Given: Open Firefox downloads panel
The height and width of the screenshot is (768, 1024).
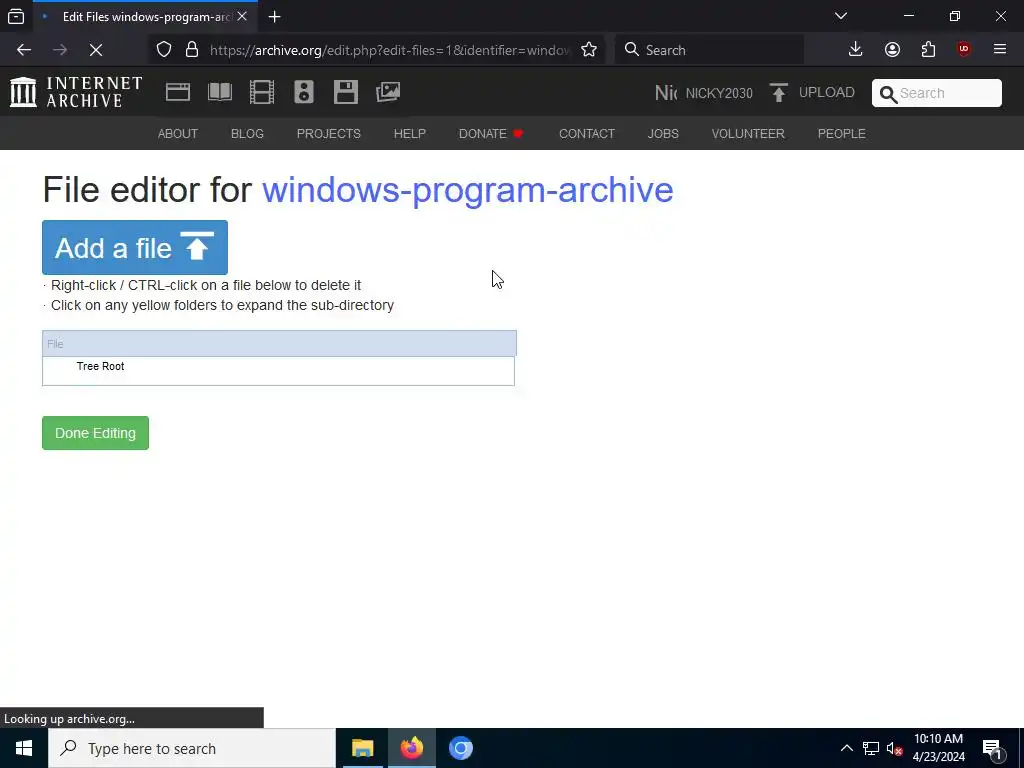Looking at the screenshot, I should tap(856, 50).
